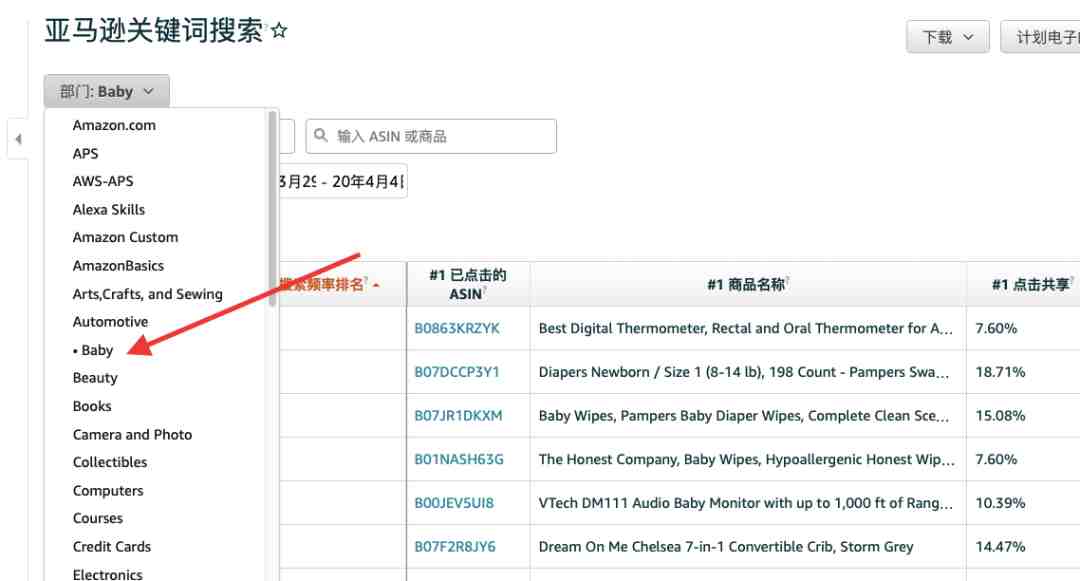Choose Credit Cards department
The image size is (1080, 581).
coord(112,547)
